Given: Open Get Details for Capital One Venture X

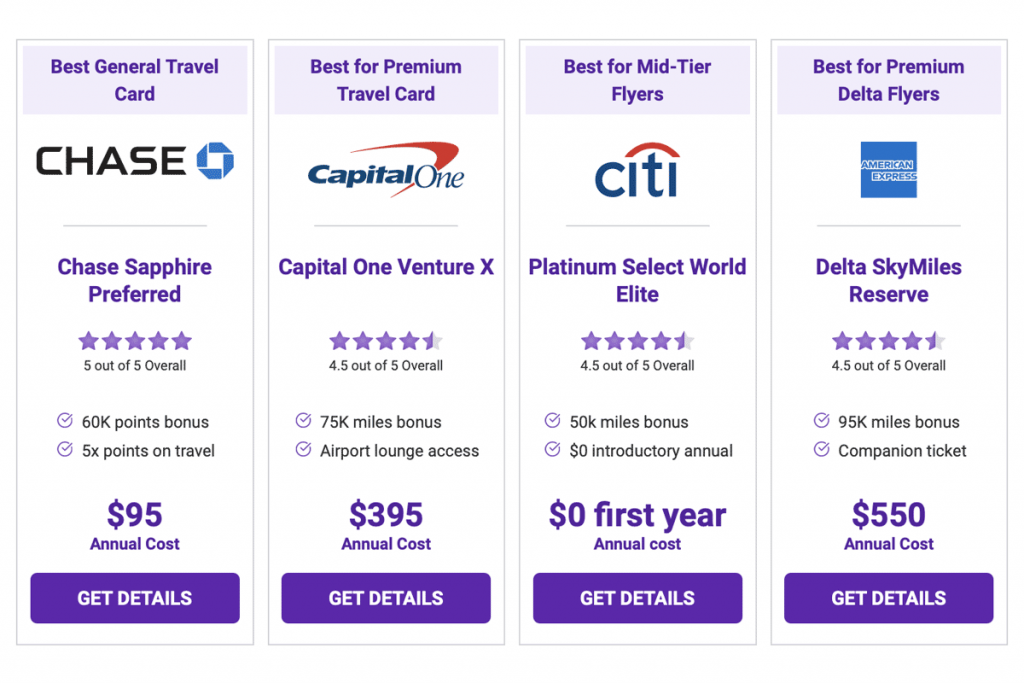Looking at the screenshot, I should pos(386,598).
